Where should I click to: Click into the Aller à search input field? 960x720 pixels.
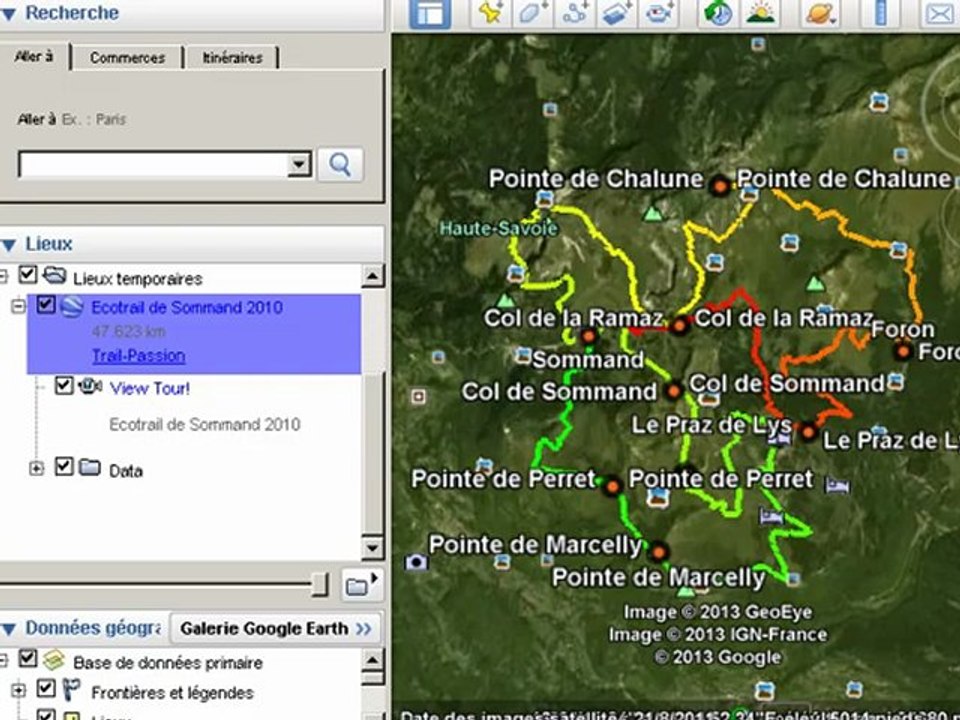(154, 164)
